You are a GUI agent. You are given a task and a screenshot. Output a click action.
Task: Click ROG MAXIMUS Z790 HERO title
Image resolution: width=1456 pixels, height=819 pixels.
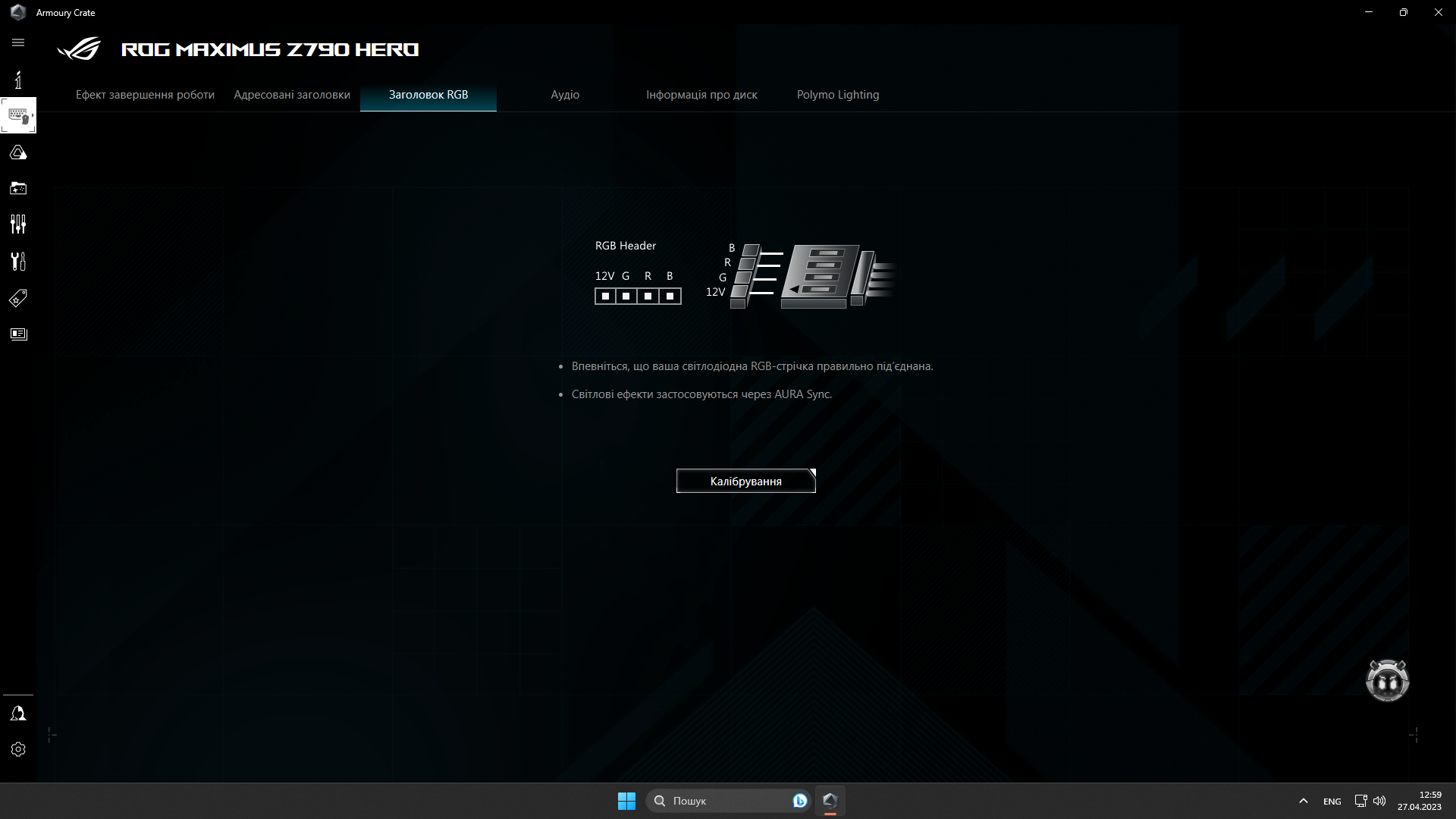270,50
